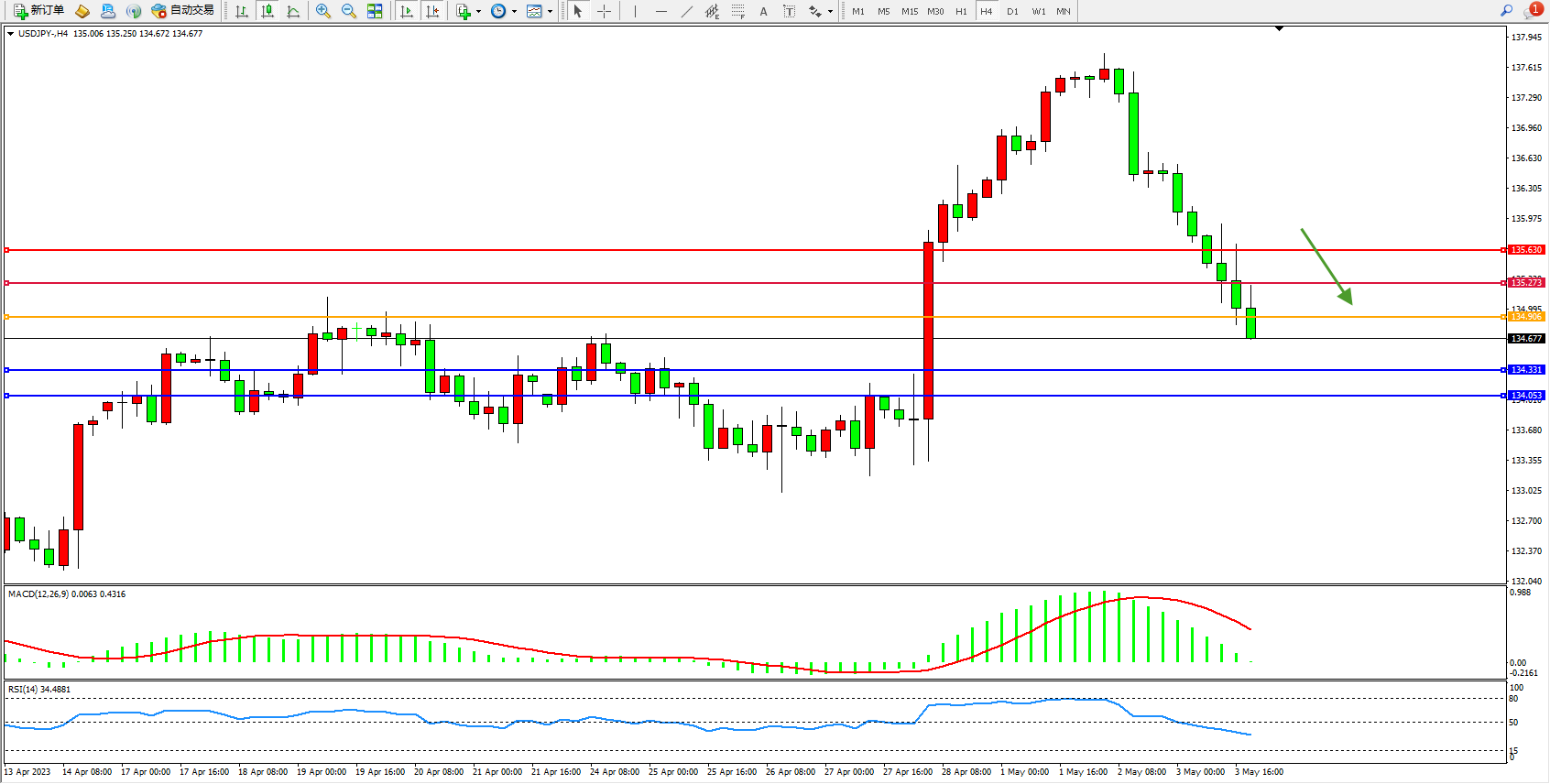Select the orange 134.906 horizontal line label
Viewport: 1550px width, 784px height.
(x=1526, y=317)
